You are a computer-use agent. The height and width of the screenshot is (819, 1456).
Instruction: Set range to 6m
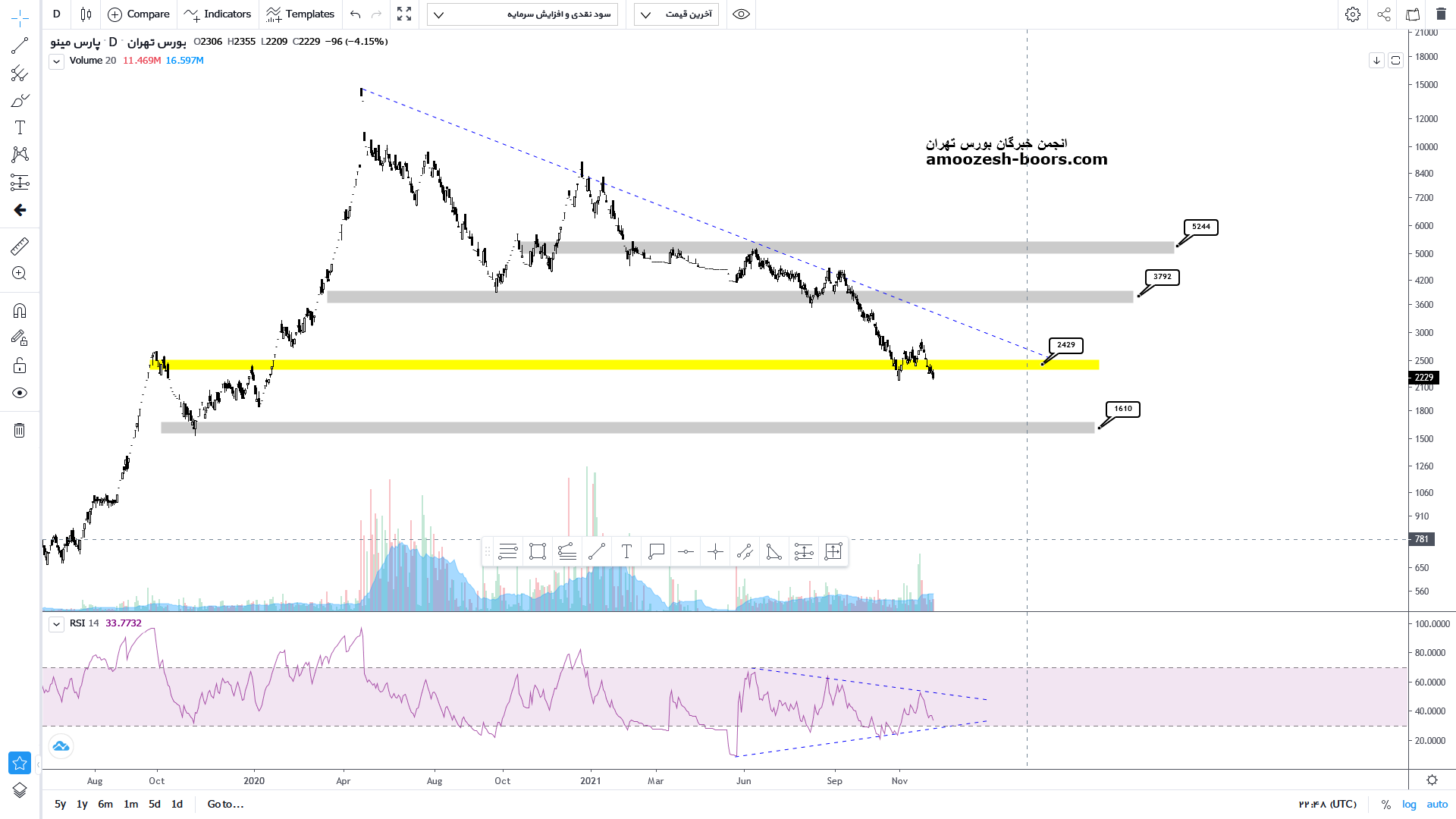(105, 804)
